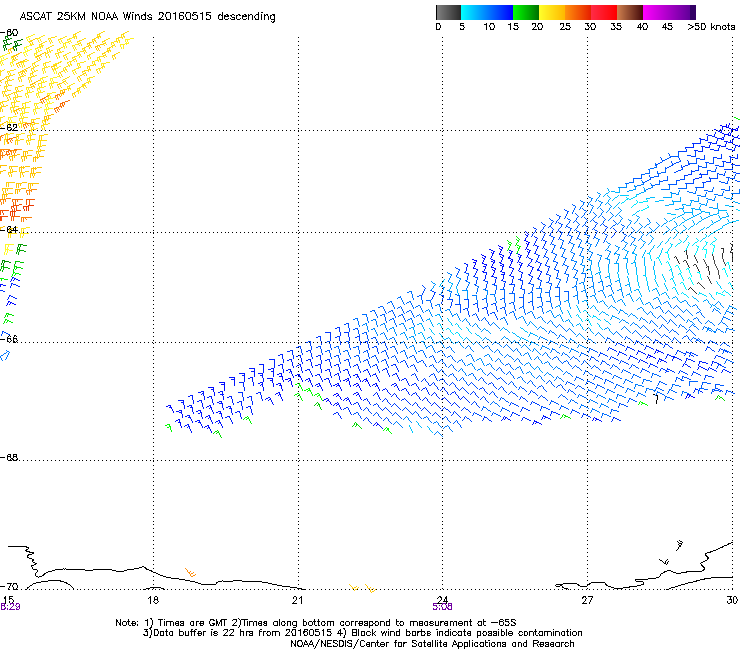Click the purple '6:29' time stamp
The height and width of the screenshot is (650, 740).
click(x=10, y=607)
